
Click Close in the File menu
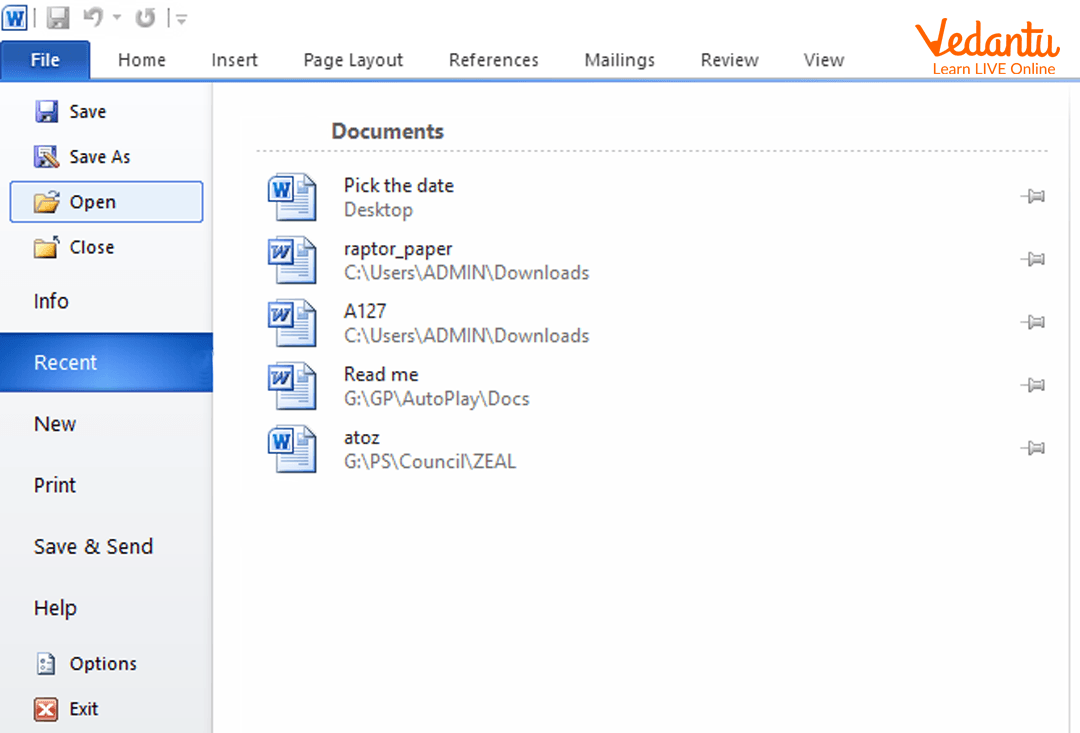click(x=91, y=247)
